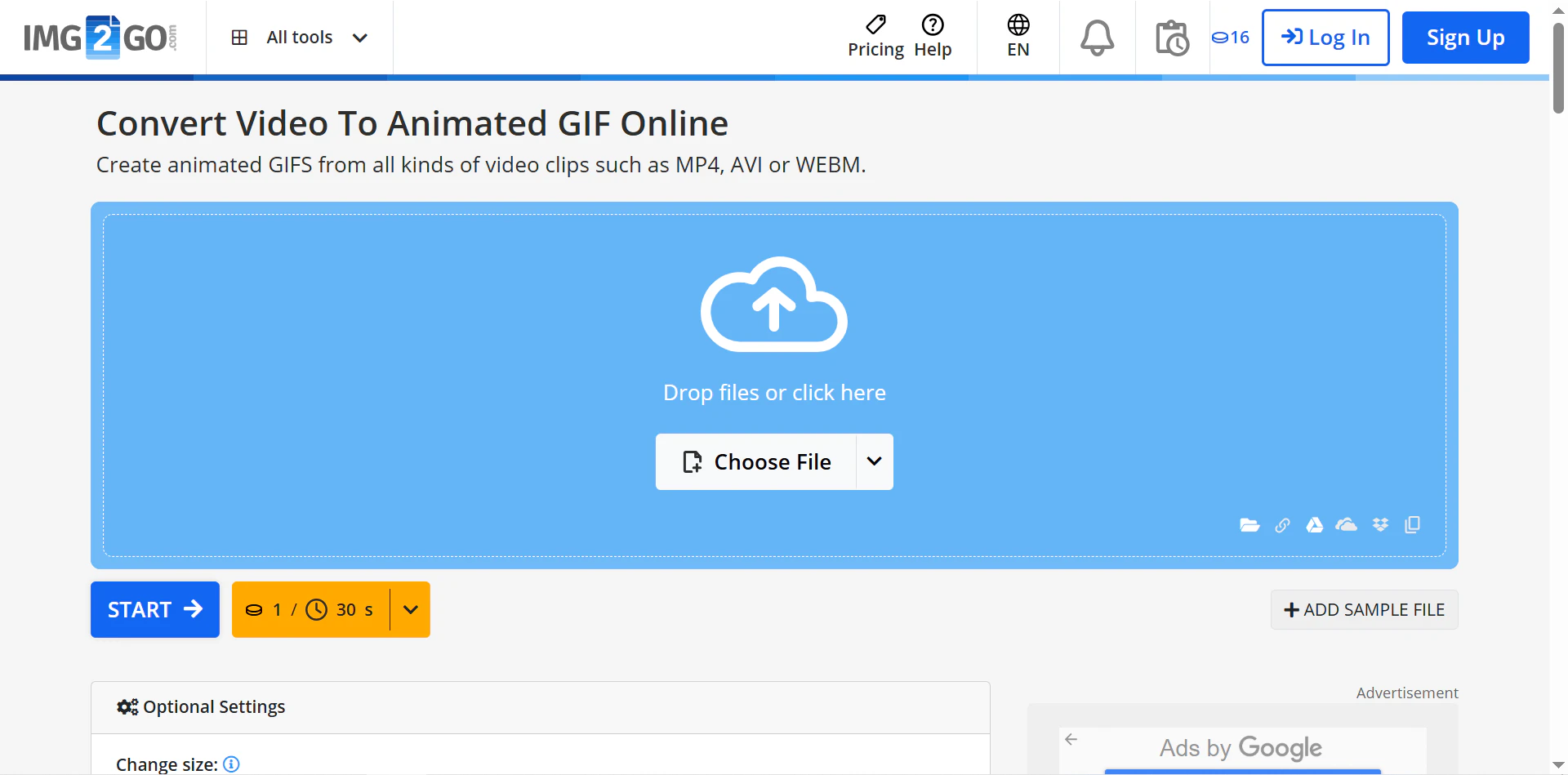Start the GIF conversion
Viewport: 1568px width, 775px height.
(x=154, y=609)
